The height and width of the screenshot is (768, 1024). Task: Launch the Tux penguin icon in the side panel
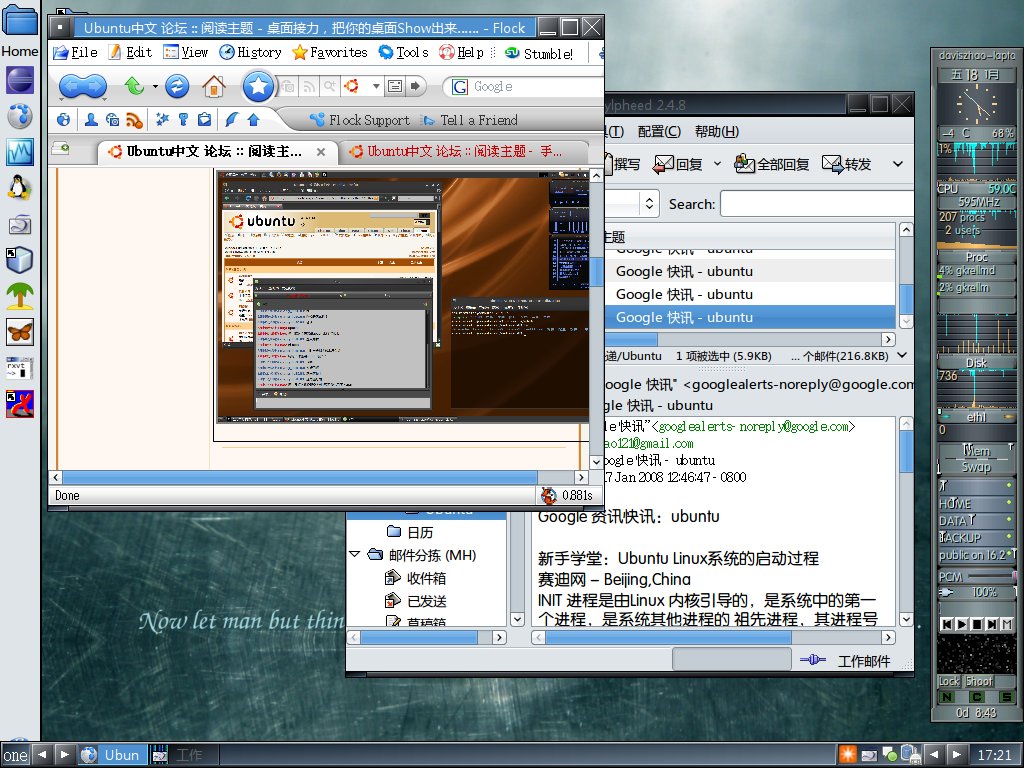point(20,187)
